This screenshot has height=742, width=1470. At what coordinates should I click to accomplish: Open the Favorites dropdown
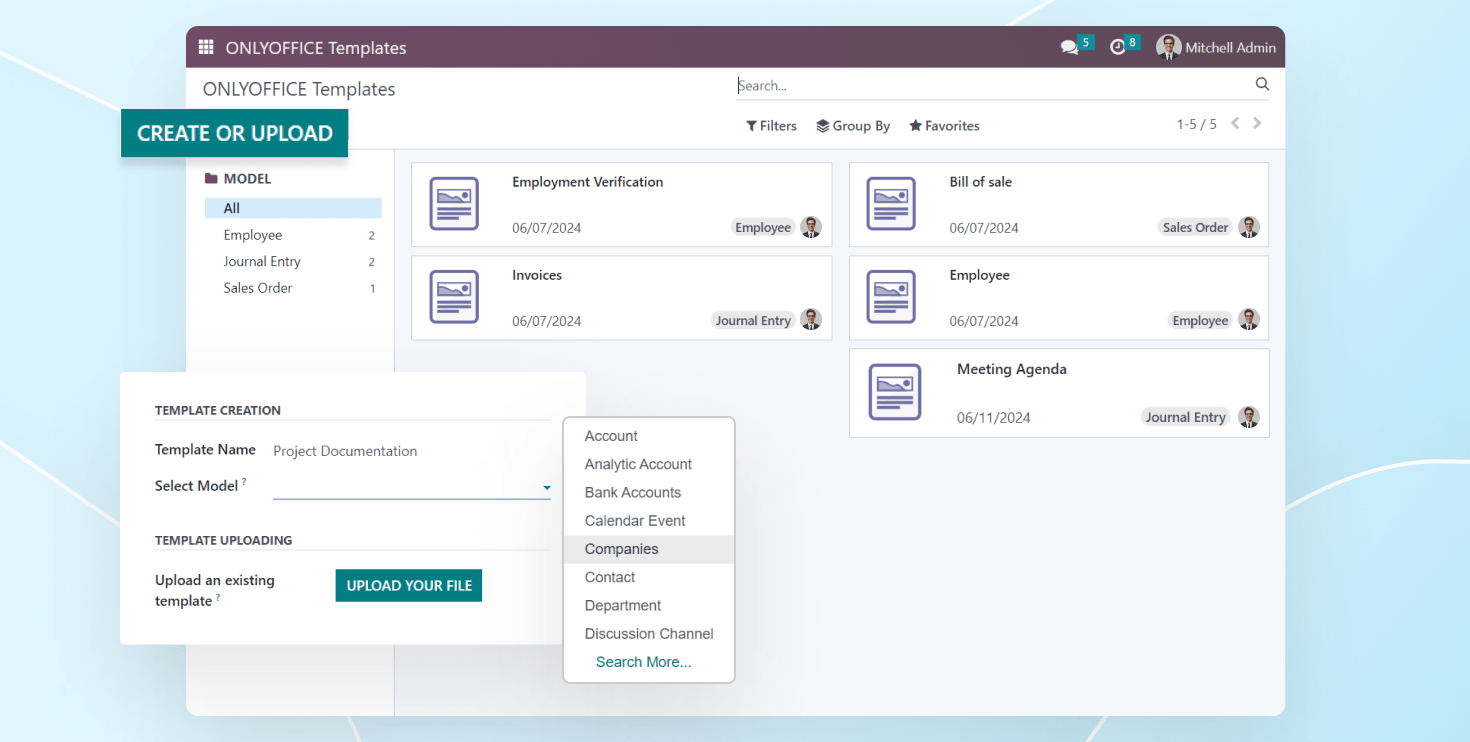pos(944,126)
